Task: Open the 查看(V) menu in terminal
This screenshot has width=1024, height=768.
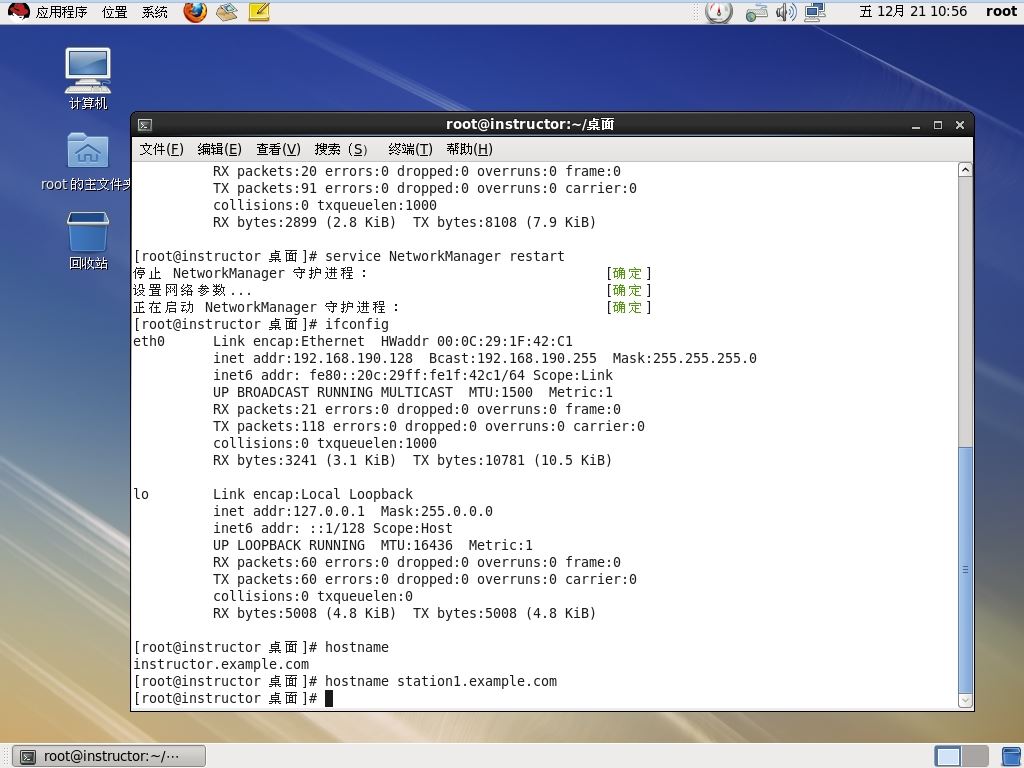Action: tap(278, 150)
